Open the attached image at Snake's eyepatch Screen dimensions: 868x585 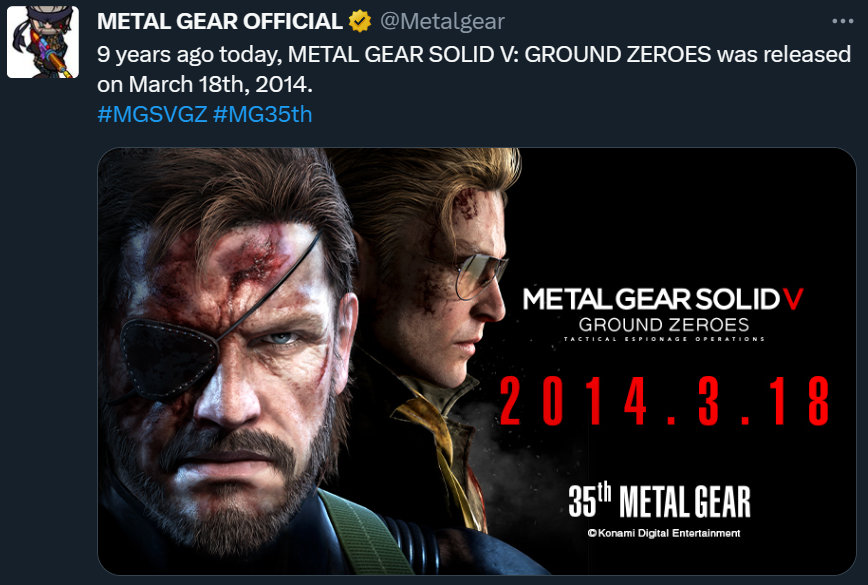tap(169, 357)
